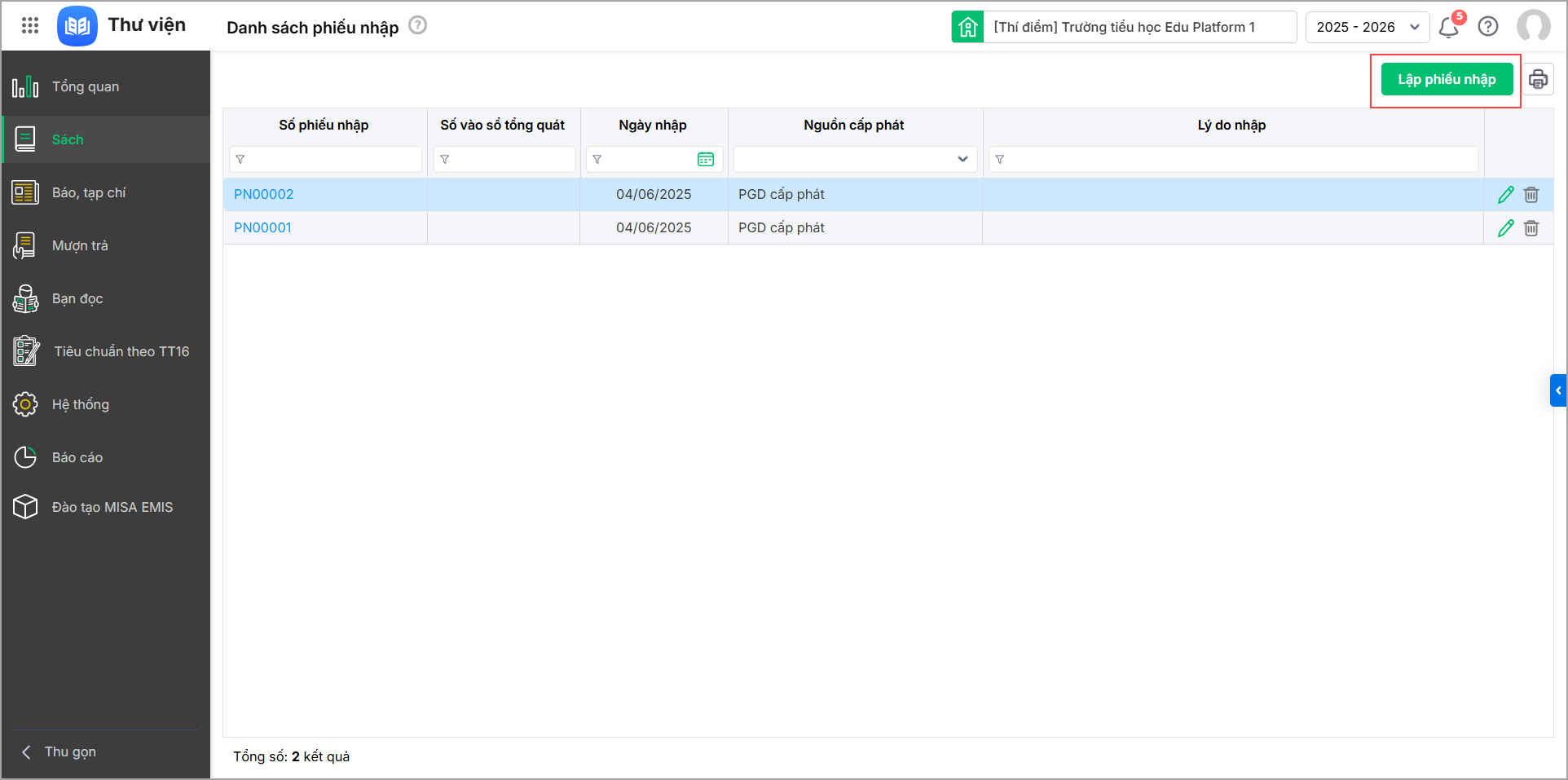This screenshot has width=1568, height=780.
Task: Open Bạn đọc in sidebar
Action: 106,298
